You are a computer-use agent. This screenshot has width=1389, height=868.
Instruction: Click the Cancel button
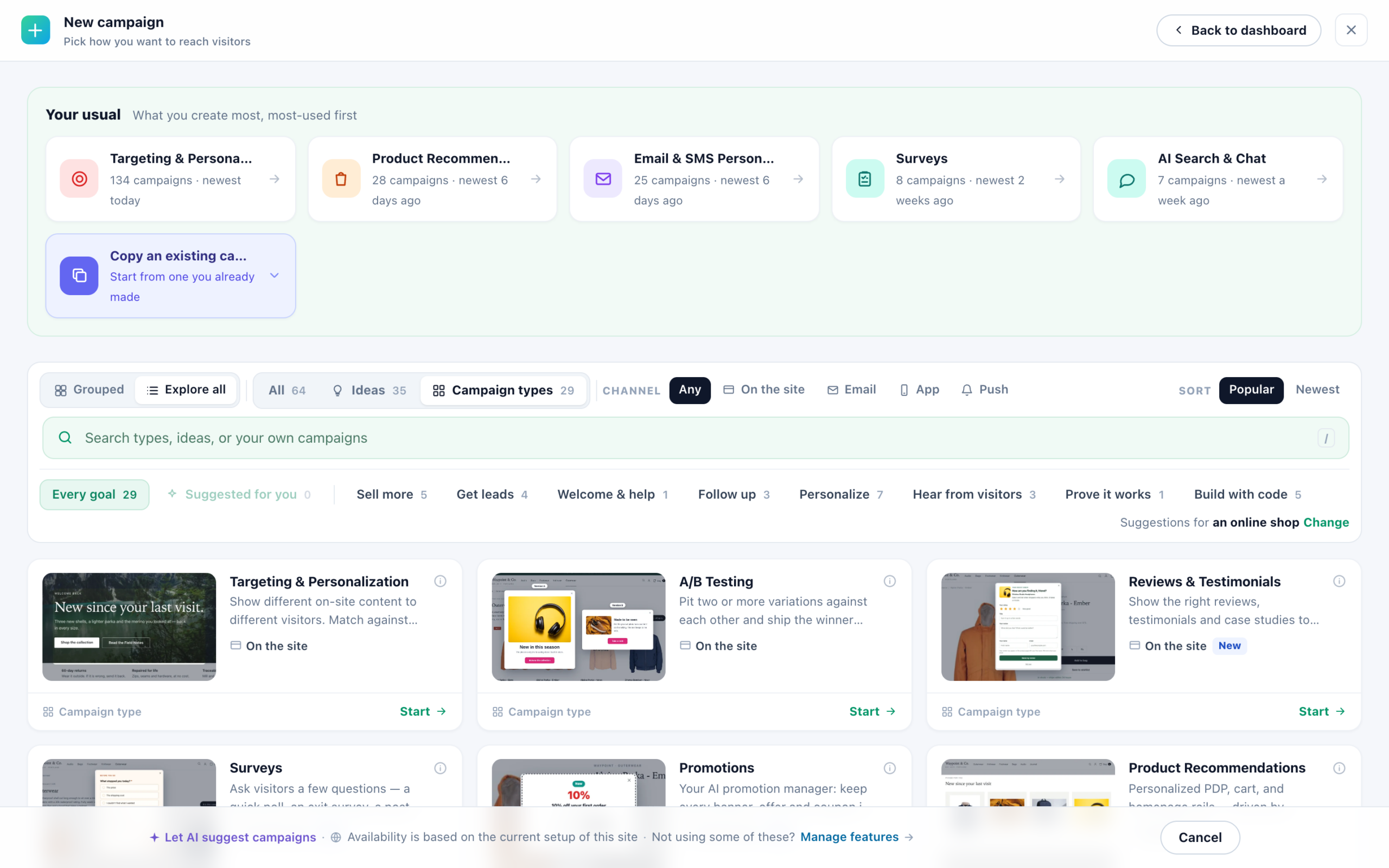point(1200,838)
